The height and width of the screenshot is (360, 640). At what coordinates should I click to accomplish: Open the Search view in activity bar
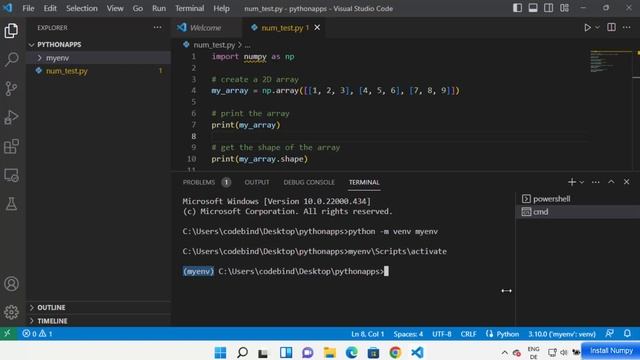11,60
